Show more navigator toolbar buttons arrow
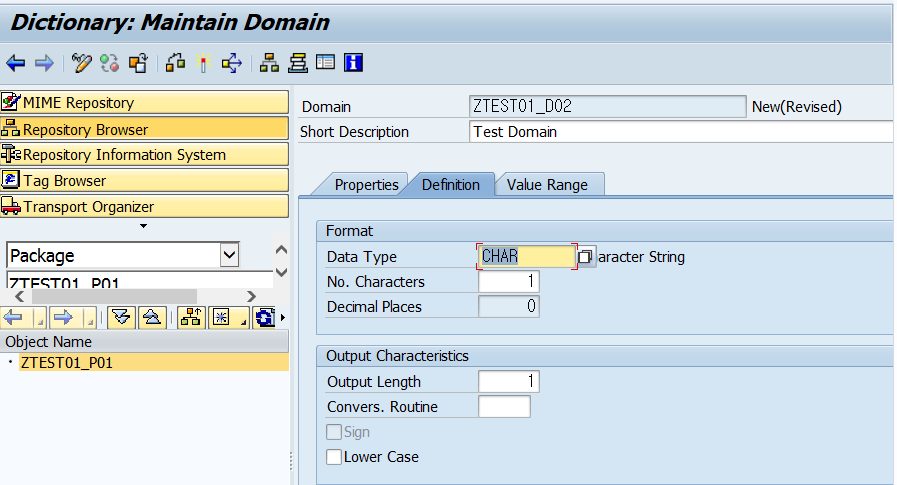The height and width of the screenshot is (485, 897). coord(283,317)
